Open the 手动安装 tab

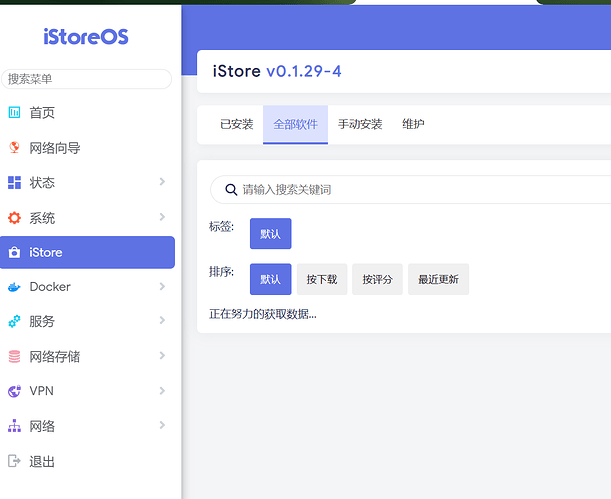pyautogui.click(x=360, y=125)
